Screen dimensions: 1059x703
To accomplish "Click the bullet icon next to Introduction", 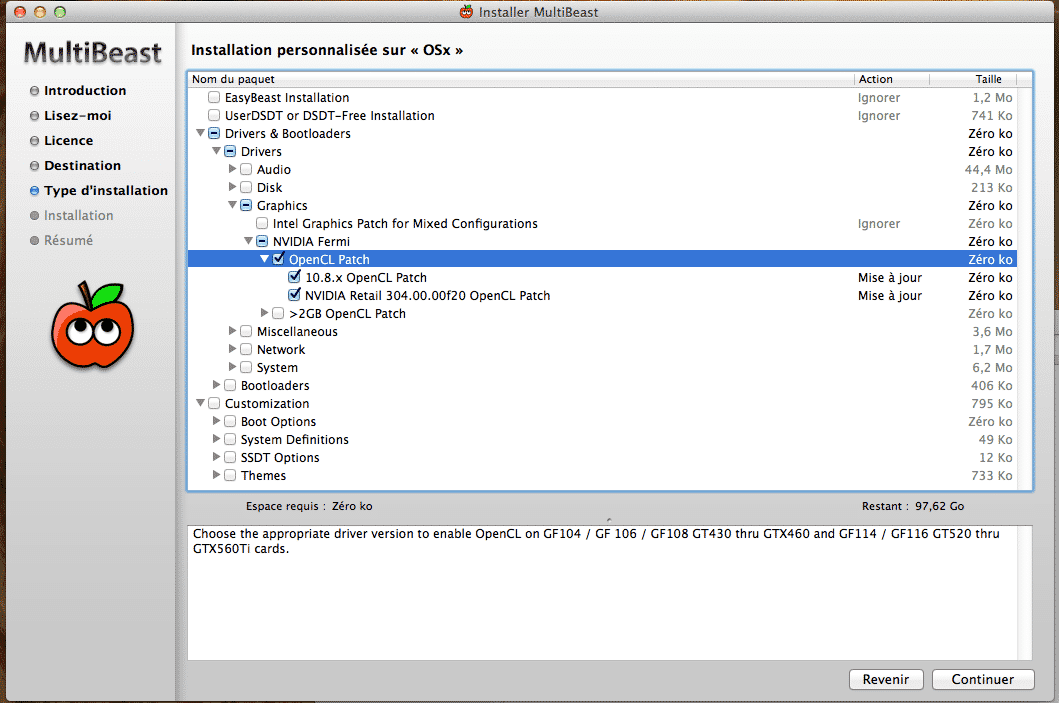I will click(x=35, y=91).
